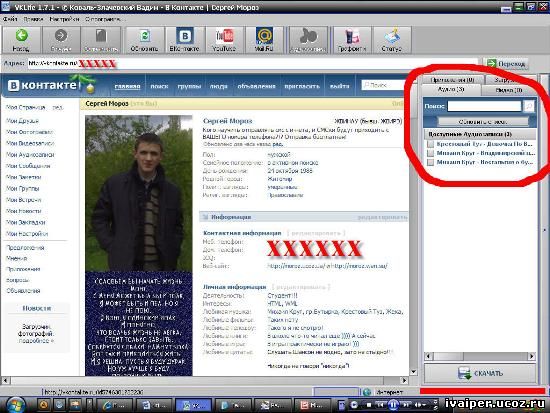Click the green Back arrow toolbar icon
The height and width of the screenshot is (413, 550).
pyautogui.click(x=21, y=40)
